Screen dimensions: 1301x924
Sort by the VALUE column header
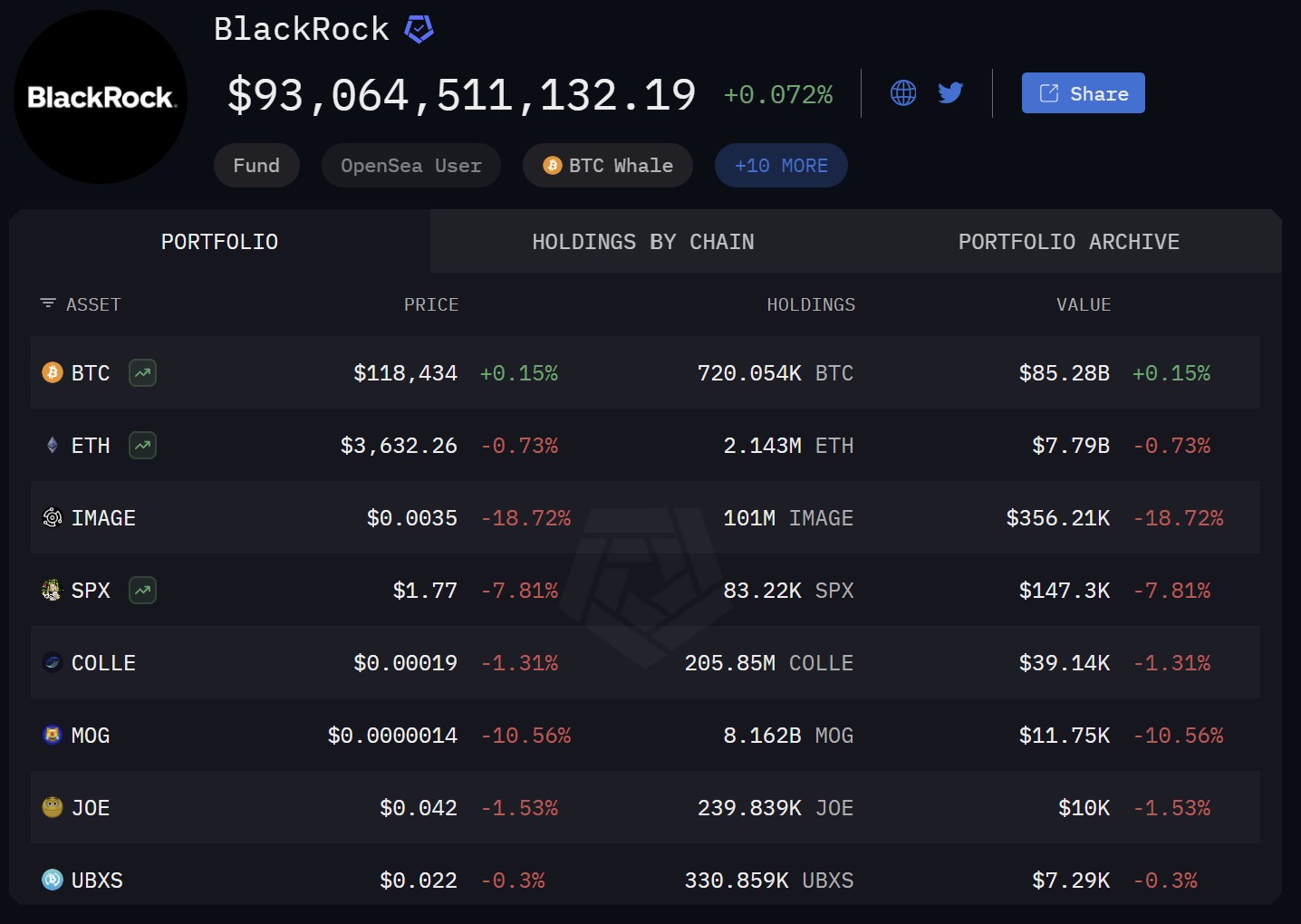click(x=1084, y=304)
